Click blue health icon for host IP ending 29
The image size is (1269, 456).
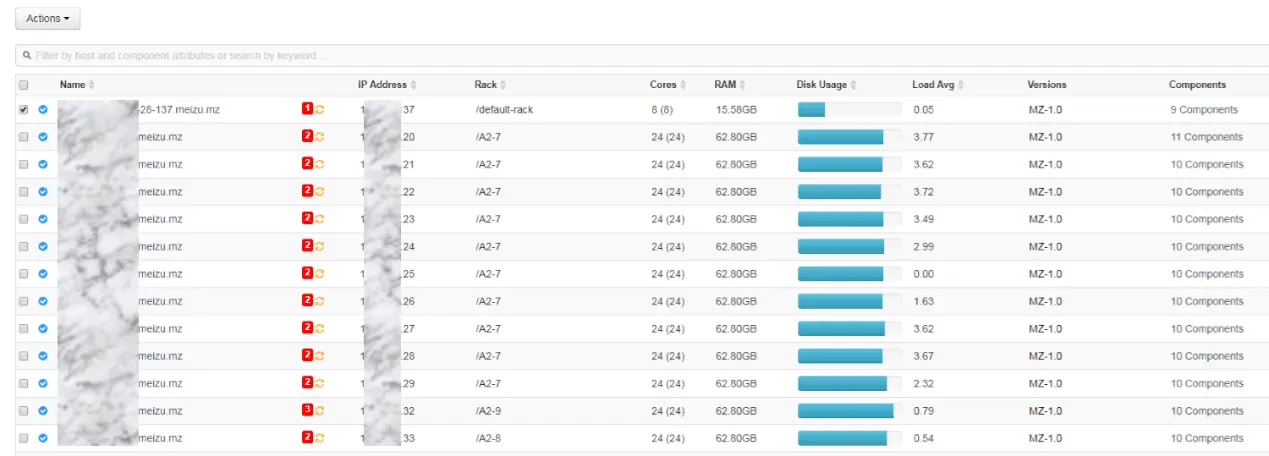43,384
